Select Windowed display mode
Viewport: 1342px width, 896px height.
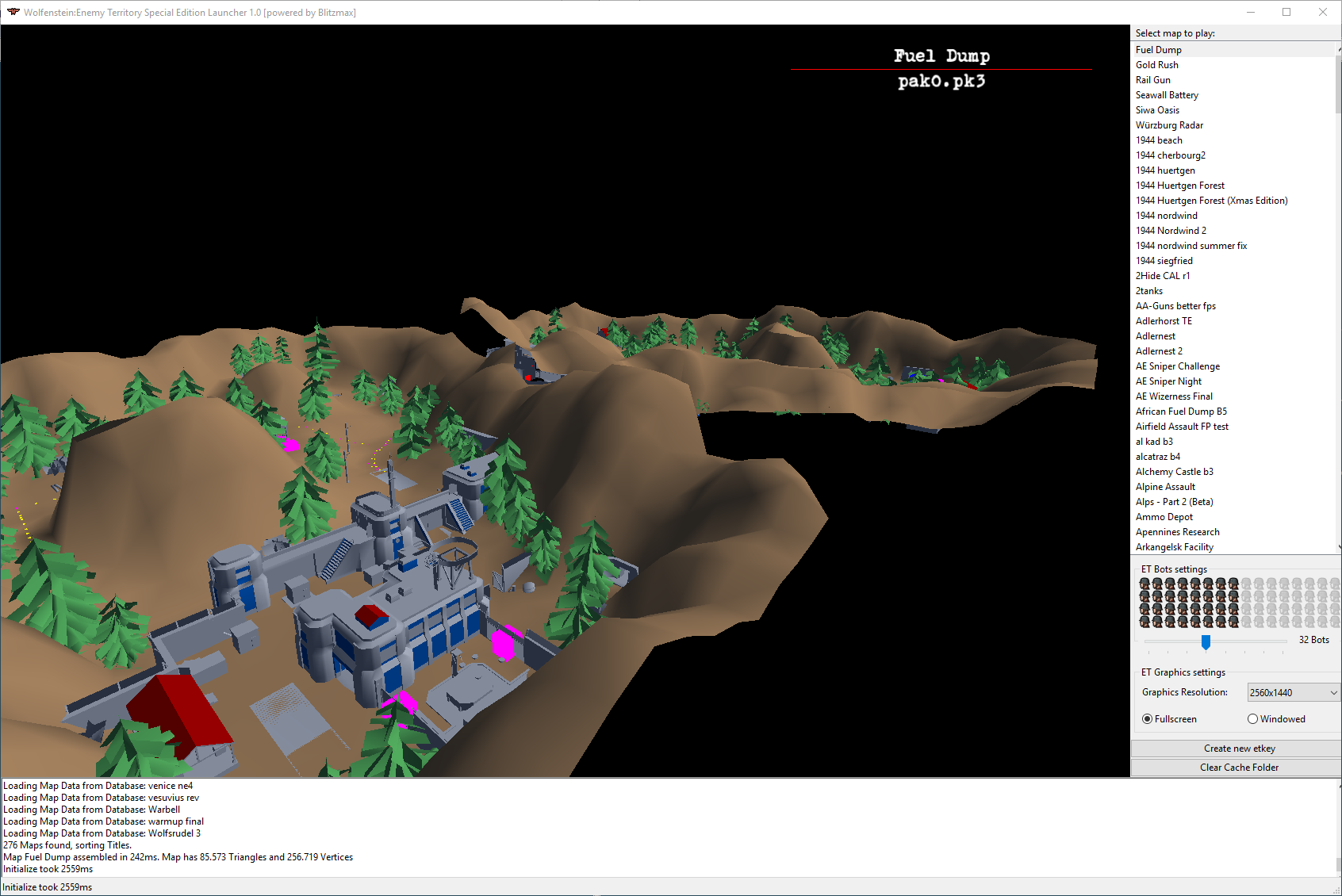tap(1253, 719)
